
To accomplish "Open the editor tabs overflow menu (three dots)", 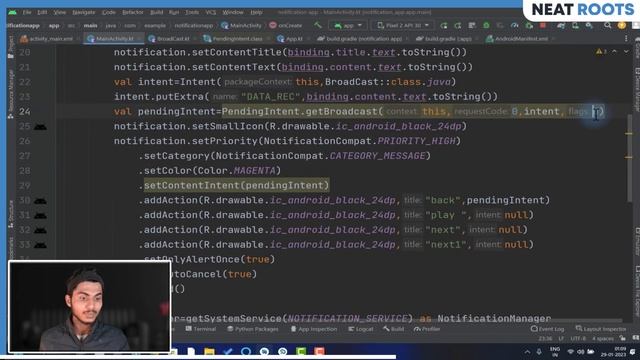I will point(626,39).
